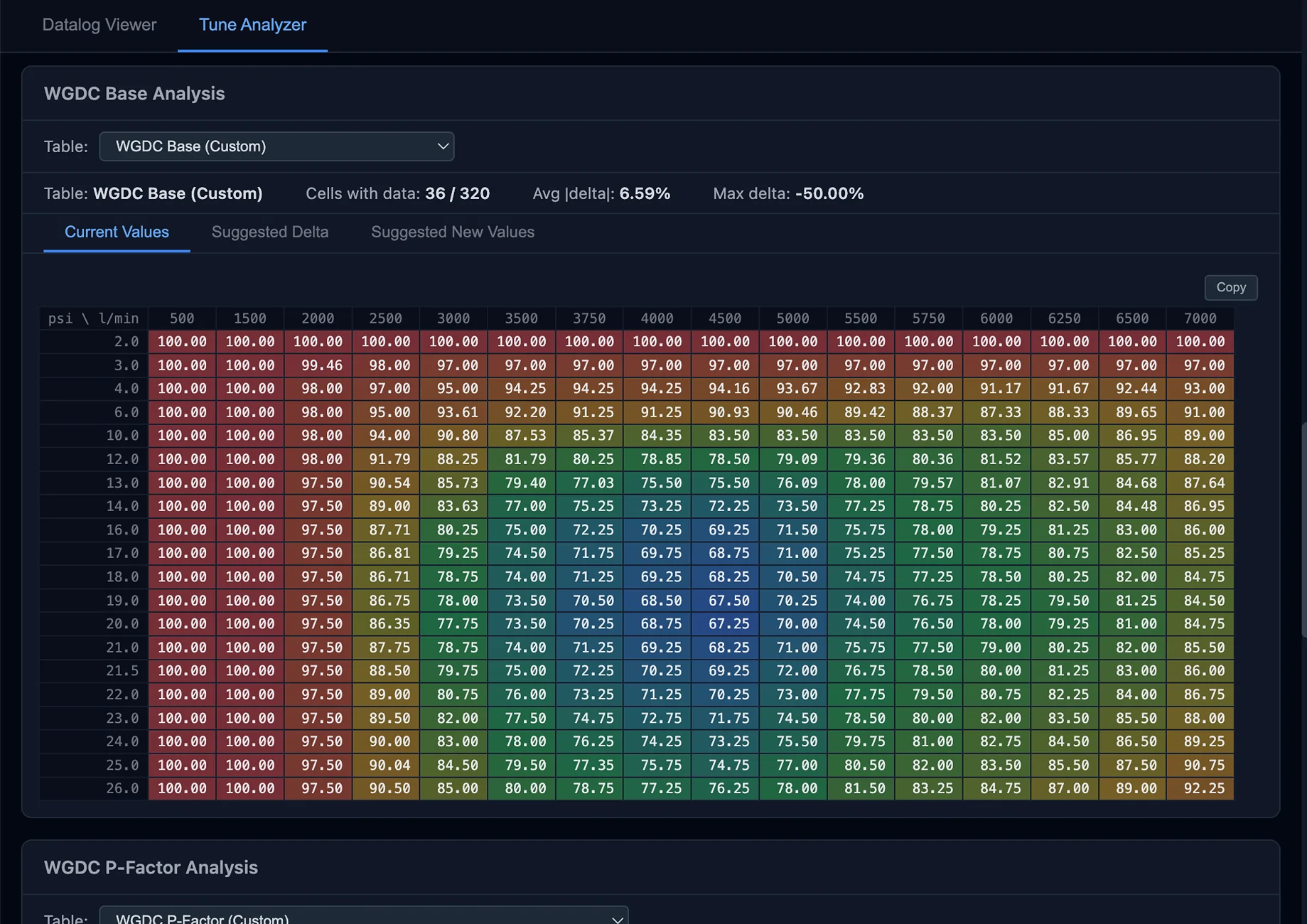Image resolution: width=1307 pixels, height=924 pixels.
Task: Click the cell showing 79.09
Action: coord(792,459)
